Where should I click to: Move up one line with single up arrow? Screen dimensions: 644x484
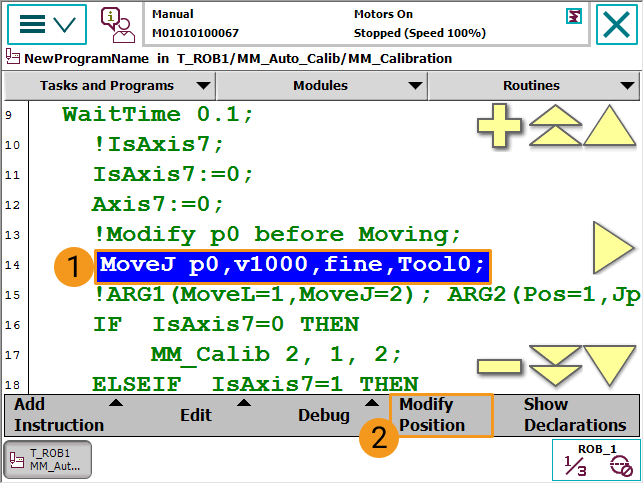610,125
